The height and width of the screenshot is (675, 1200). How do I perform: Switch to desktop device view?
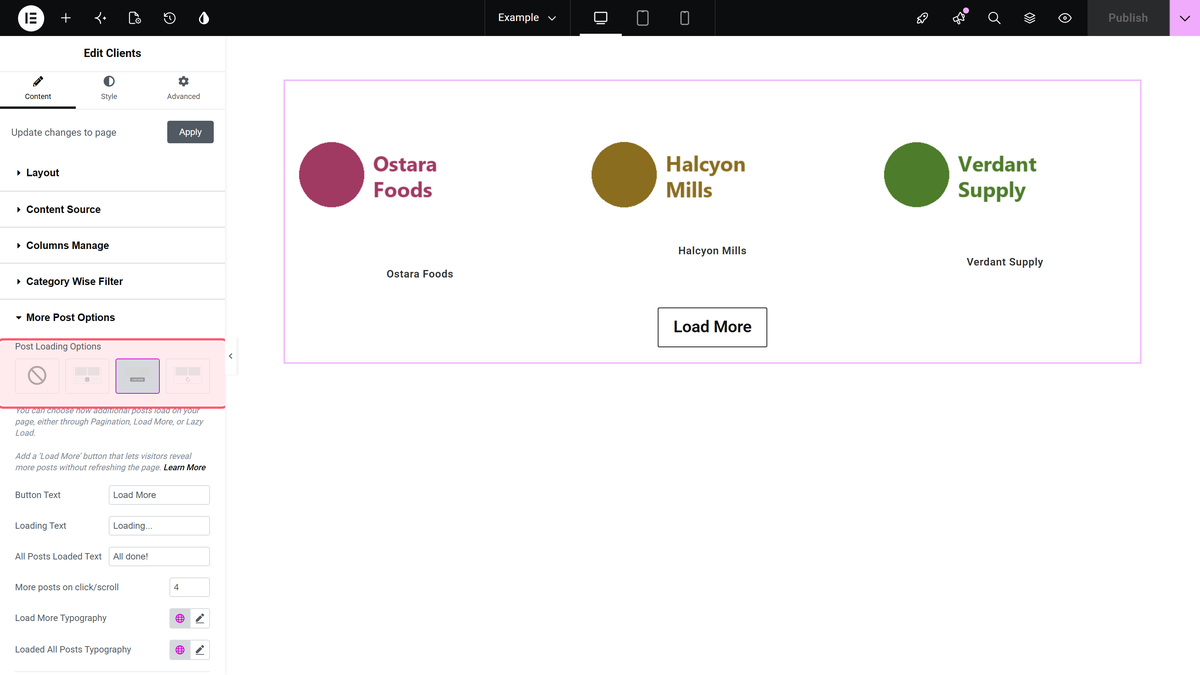point(601,18)
